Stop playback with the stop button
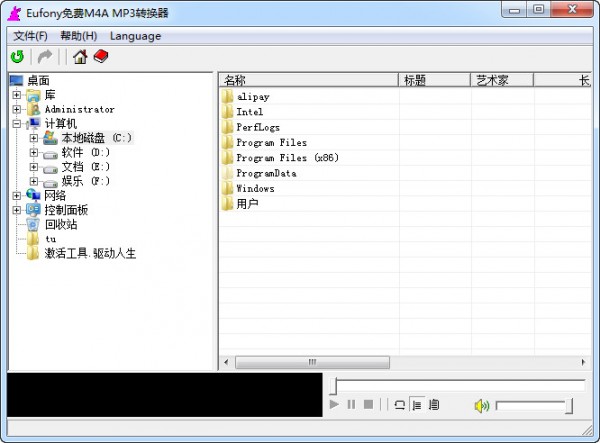Viewport: 600px width, 443px height. pos(368,404)
